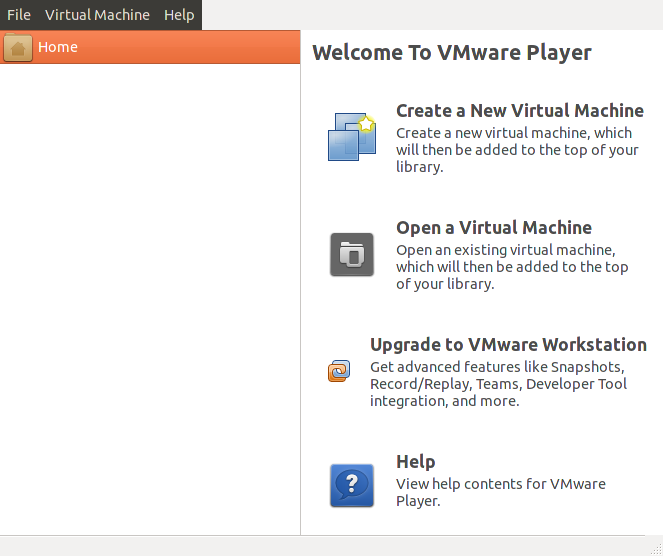Select the Home entry label in sidebar
The image size is (663, 556).
(x=58, y=47)
